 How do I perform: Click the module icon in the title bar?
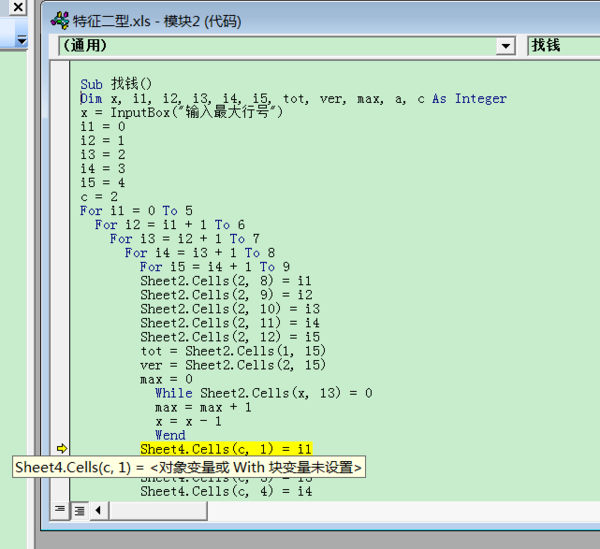click(59, 18)
